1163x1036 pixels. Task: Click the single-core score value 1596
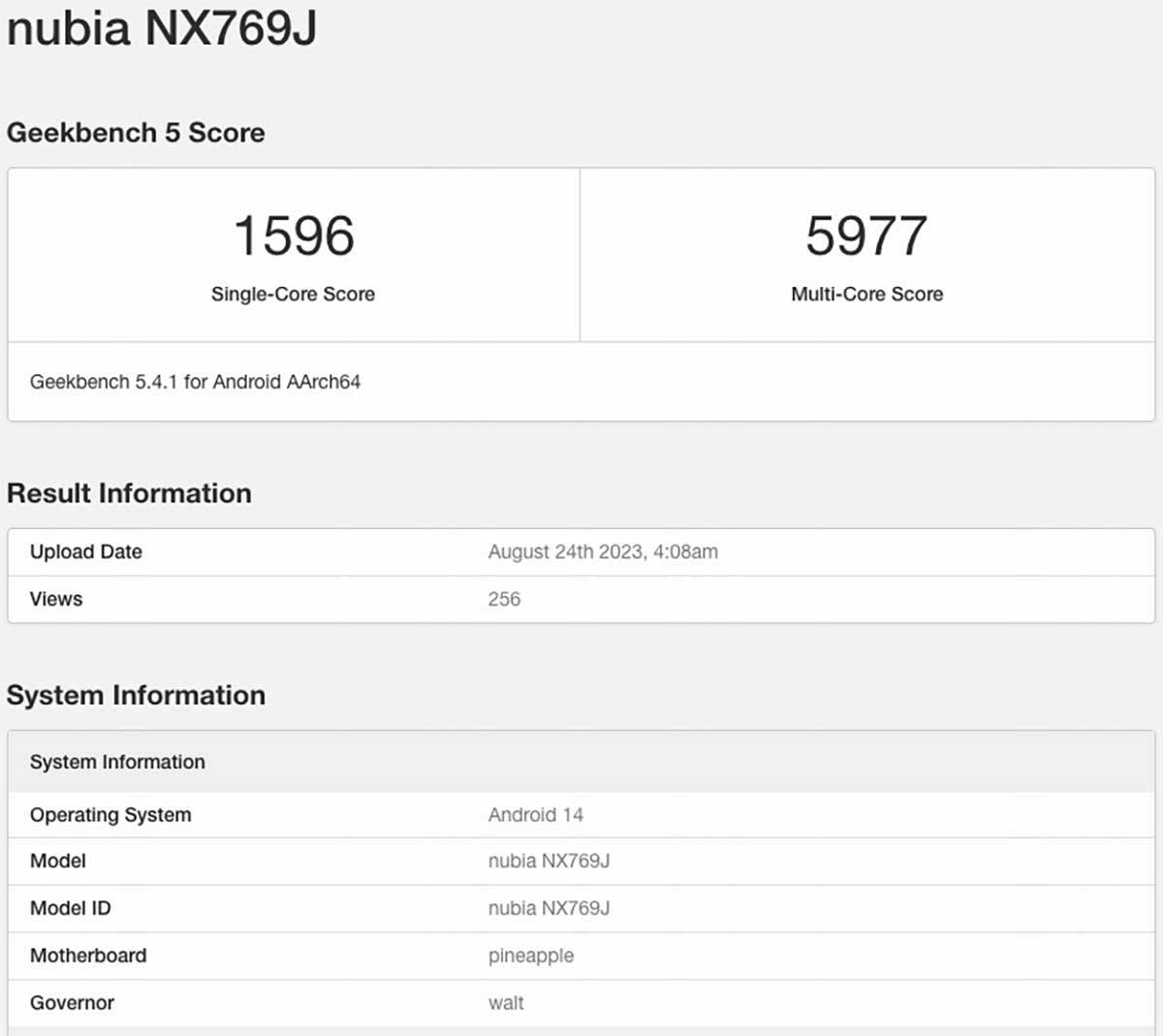[294, 236]
